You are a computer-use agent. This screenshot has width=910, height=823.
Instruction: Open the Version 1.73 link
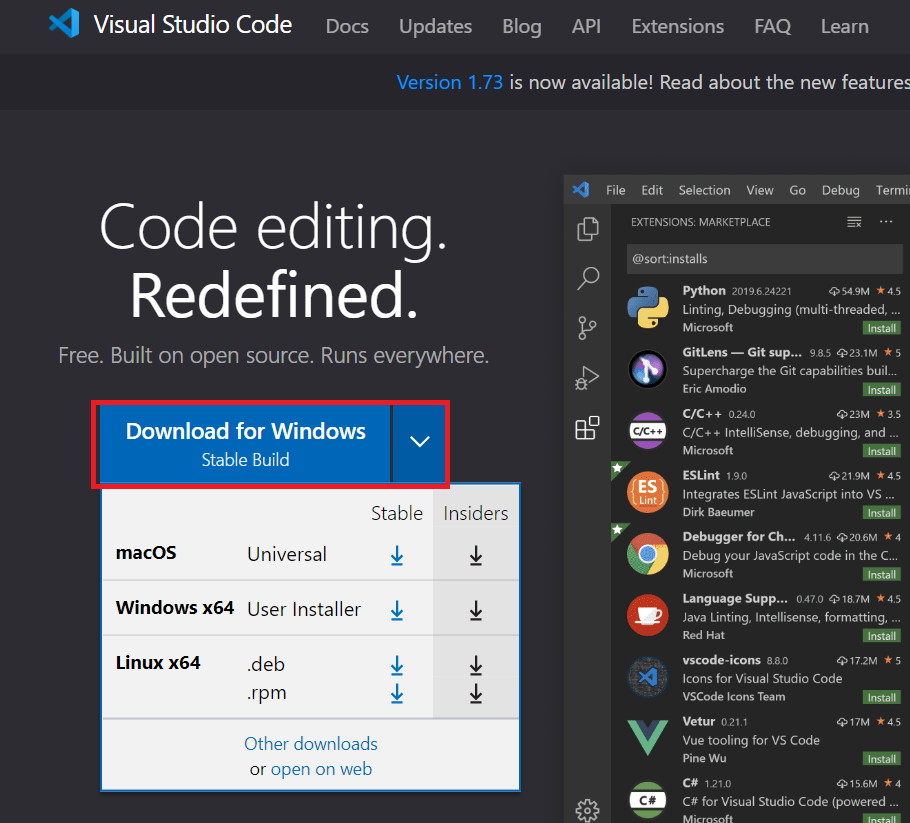tap(450, 82)
